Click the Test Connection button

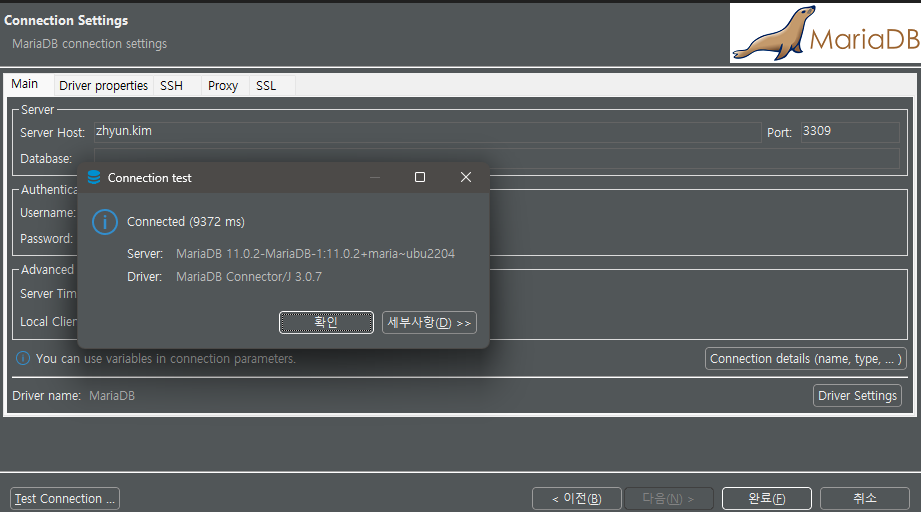(x=65, y=498)
